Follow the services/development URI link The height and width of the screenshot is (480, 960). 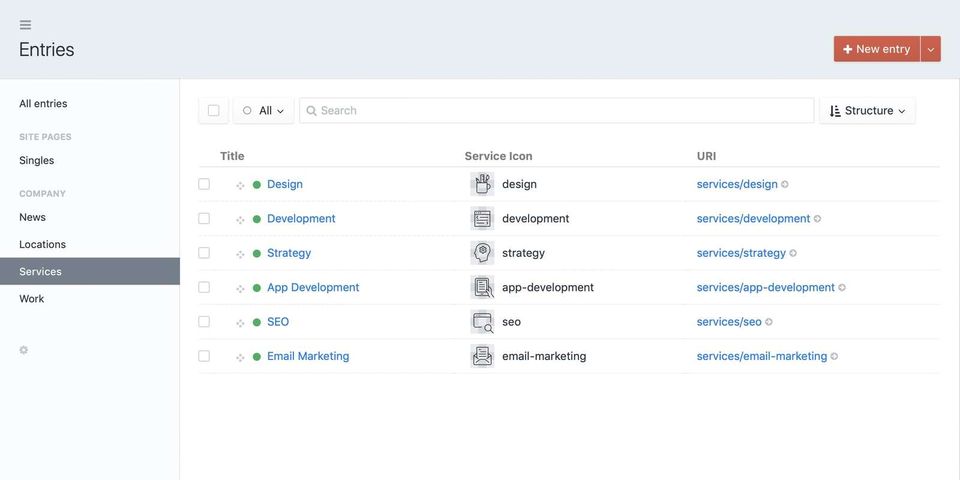click(x=754, y=219)
